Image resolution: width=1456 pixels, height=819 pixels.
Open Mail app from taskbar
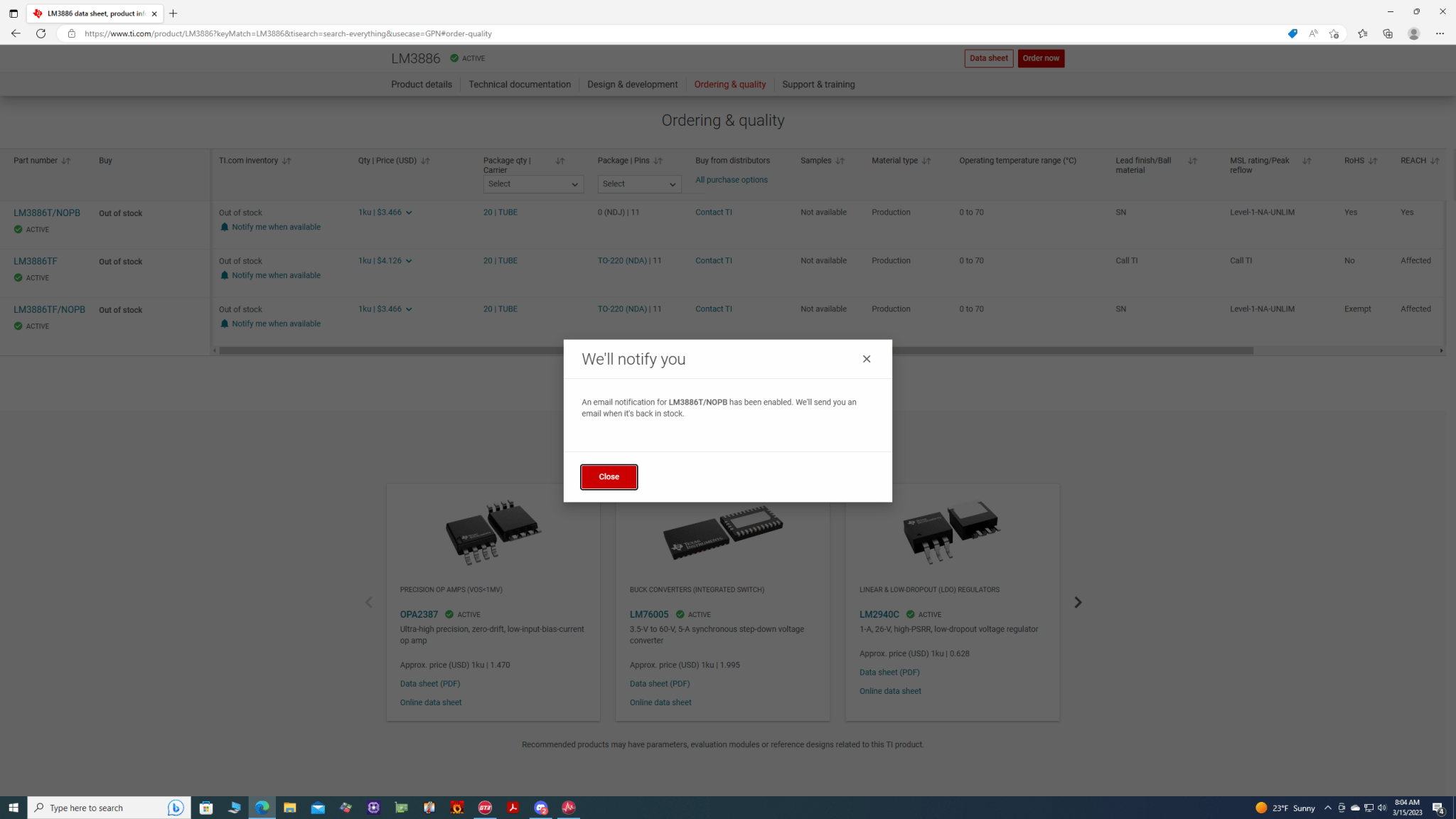[318, 808]
